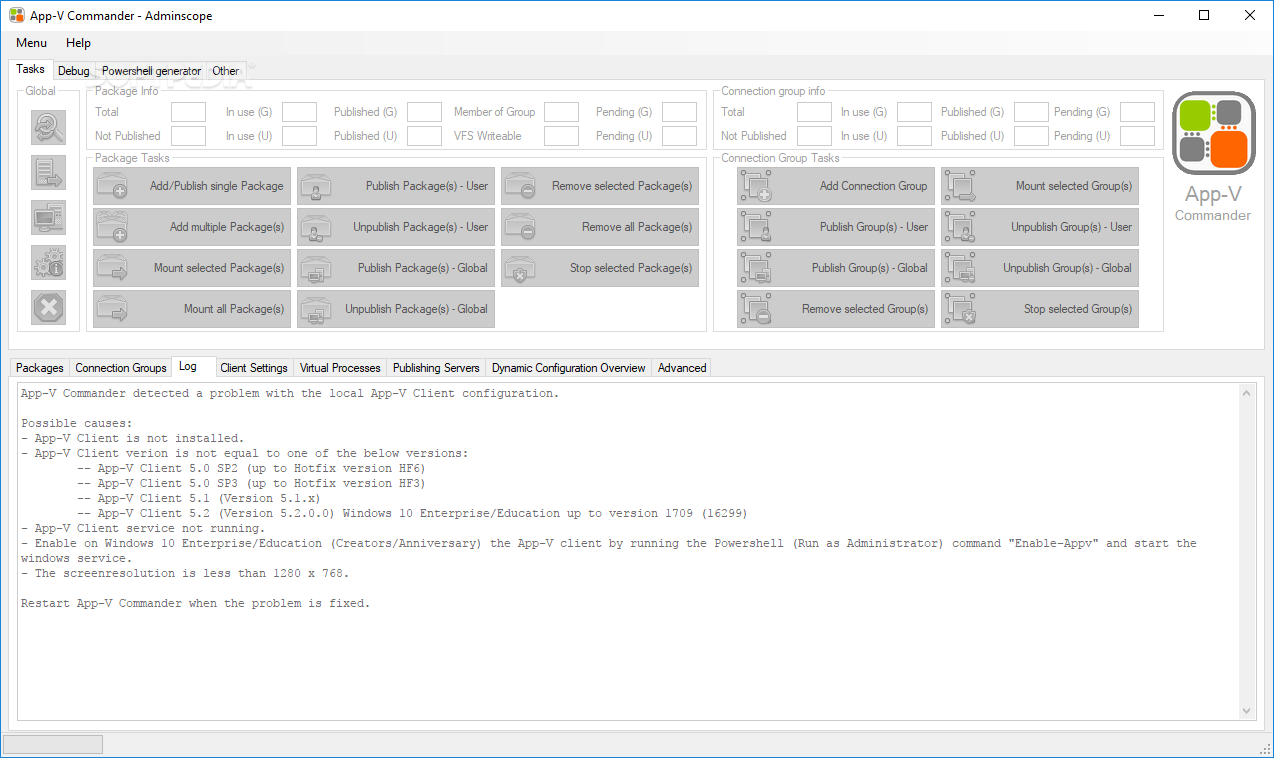Viewport: 1274px width, 758px height.
Task: Click the VFS Writeable field
Action: (561, 136)
